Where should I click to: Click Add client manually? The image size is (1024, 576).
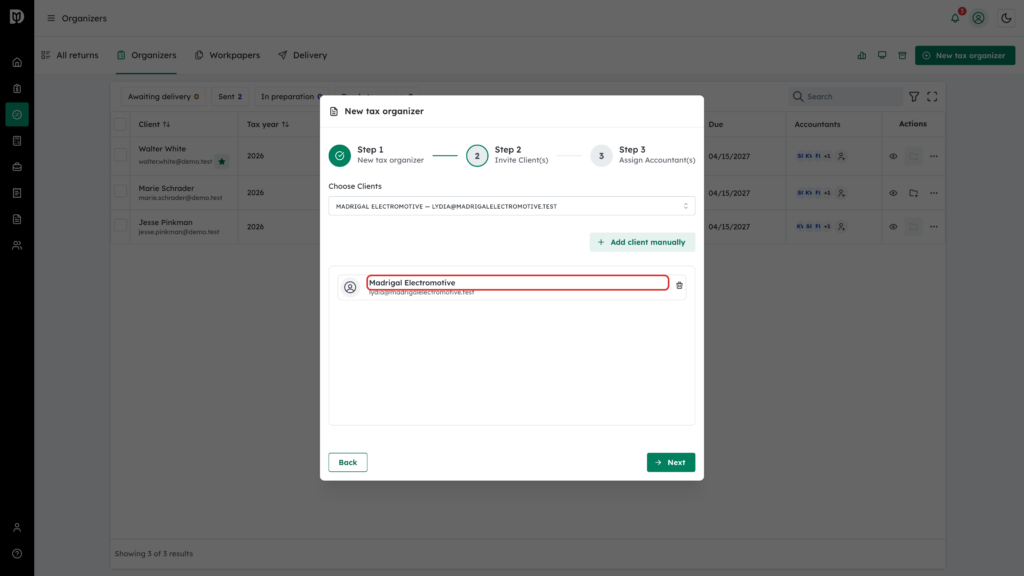pyautogui.click(x=642, y=242)
